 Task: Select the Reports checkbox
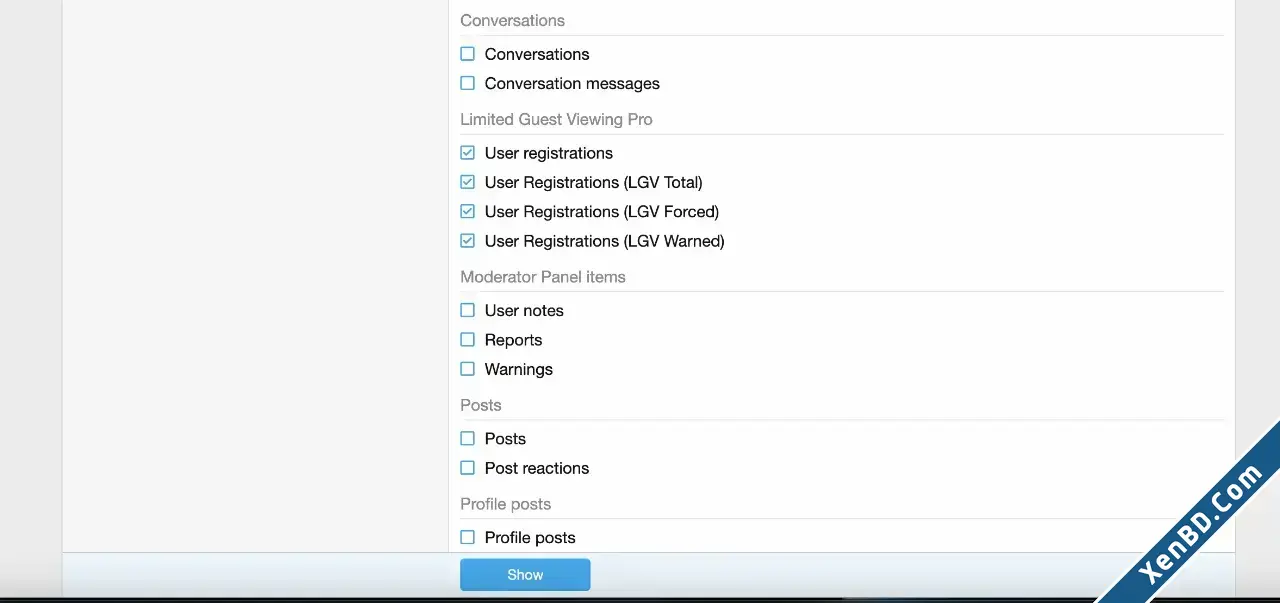coord(467,340)
